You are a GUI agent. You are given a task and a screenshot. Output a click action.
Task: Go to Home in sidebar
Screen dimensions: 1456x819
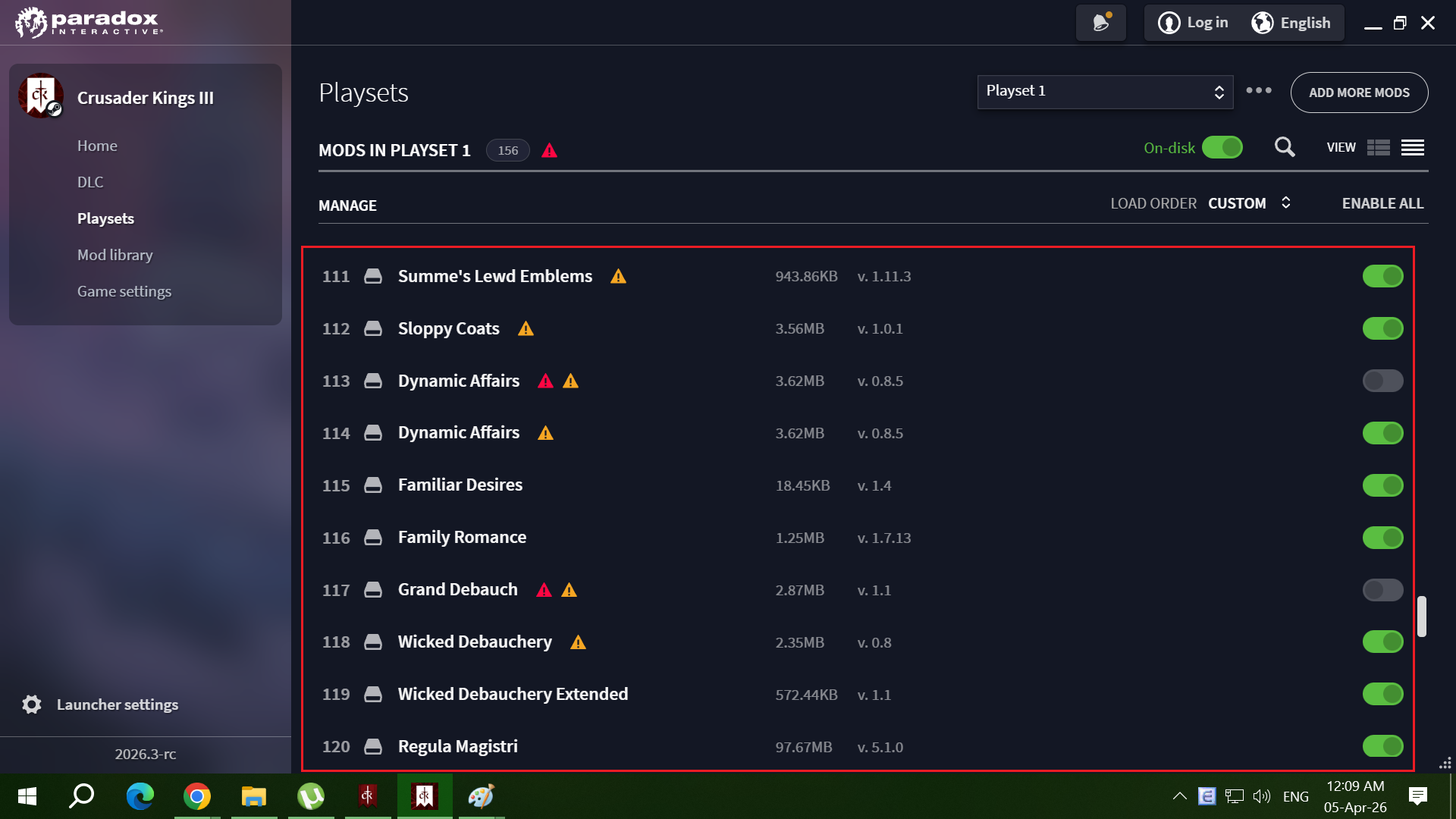(x=97, y=146)
